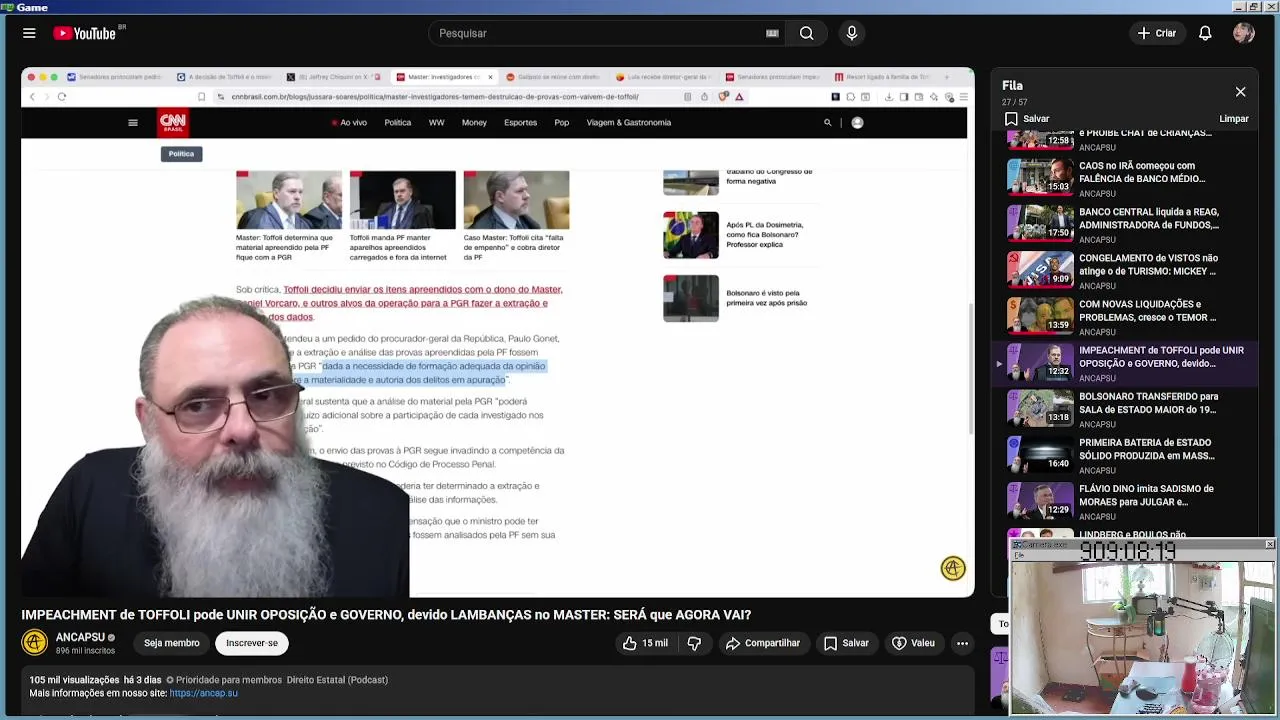Click the Inscrever-se subscribe button

pyautogui.click(x=252, y=643)
